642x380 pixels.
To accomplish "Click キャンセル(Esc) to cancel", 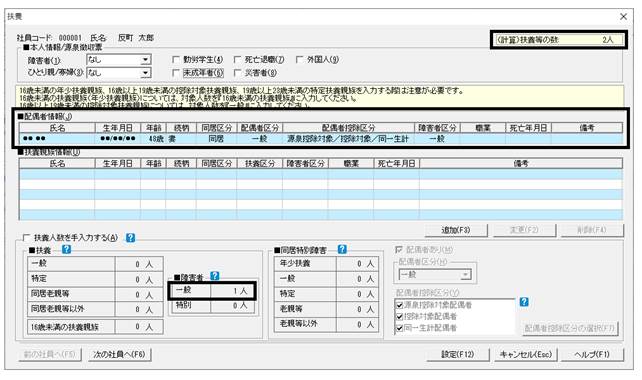I will pos(526,354).
